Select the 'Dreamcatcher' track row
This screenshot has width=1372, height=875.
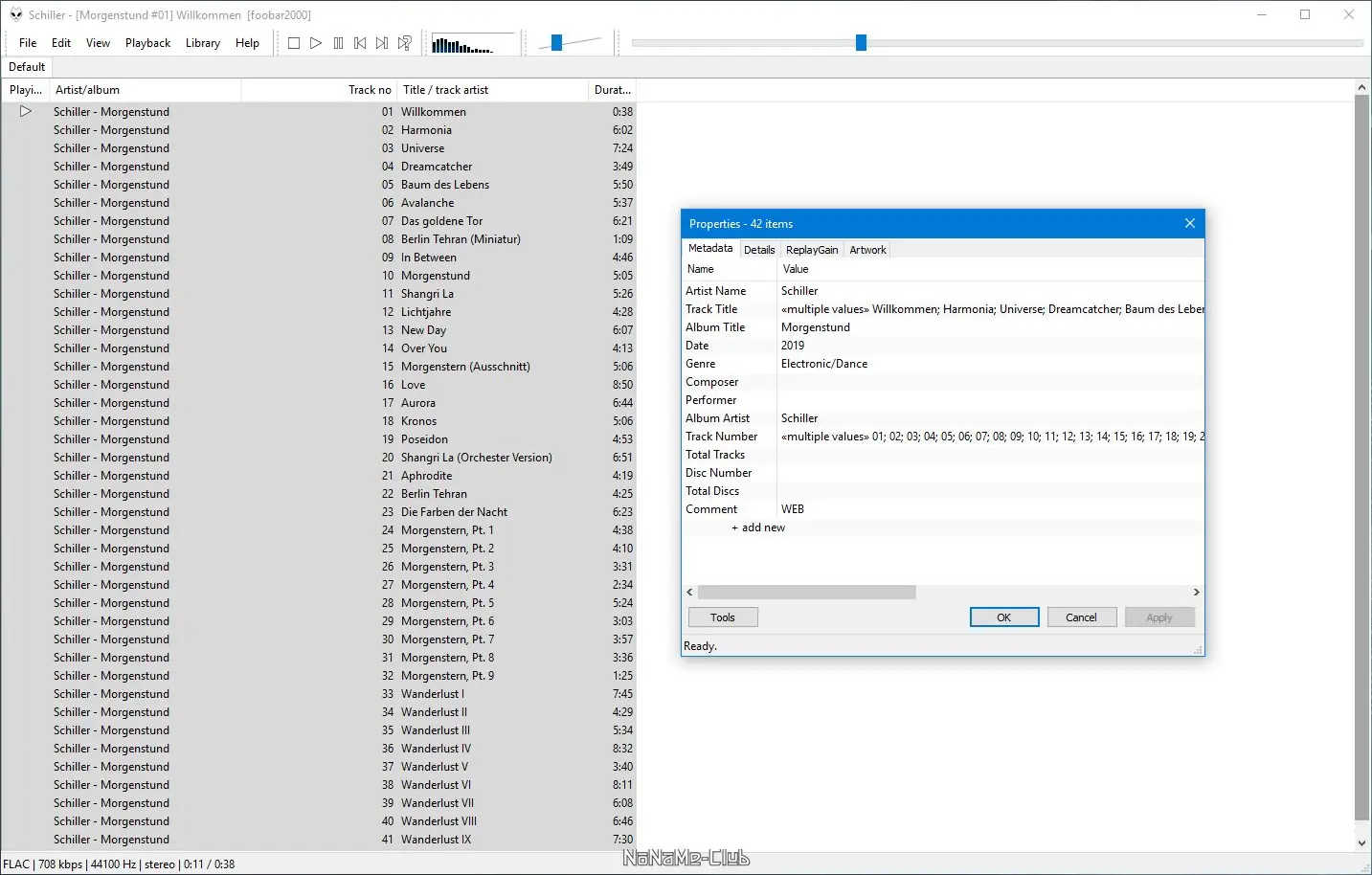click(319, 167)
